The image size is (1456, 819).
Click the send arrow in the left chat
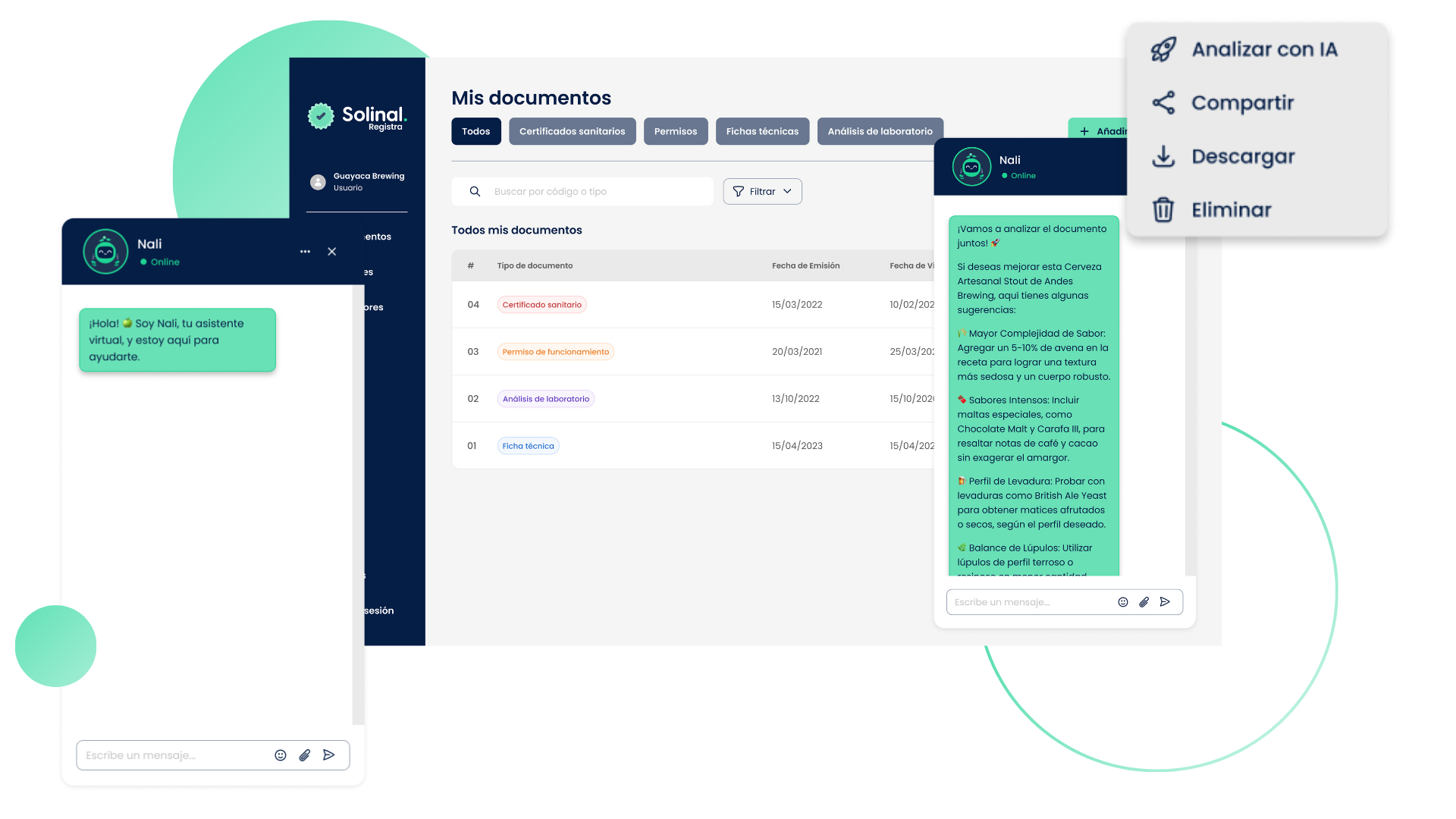coord(329,755)
